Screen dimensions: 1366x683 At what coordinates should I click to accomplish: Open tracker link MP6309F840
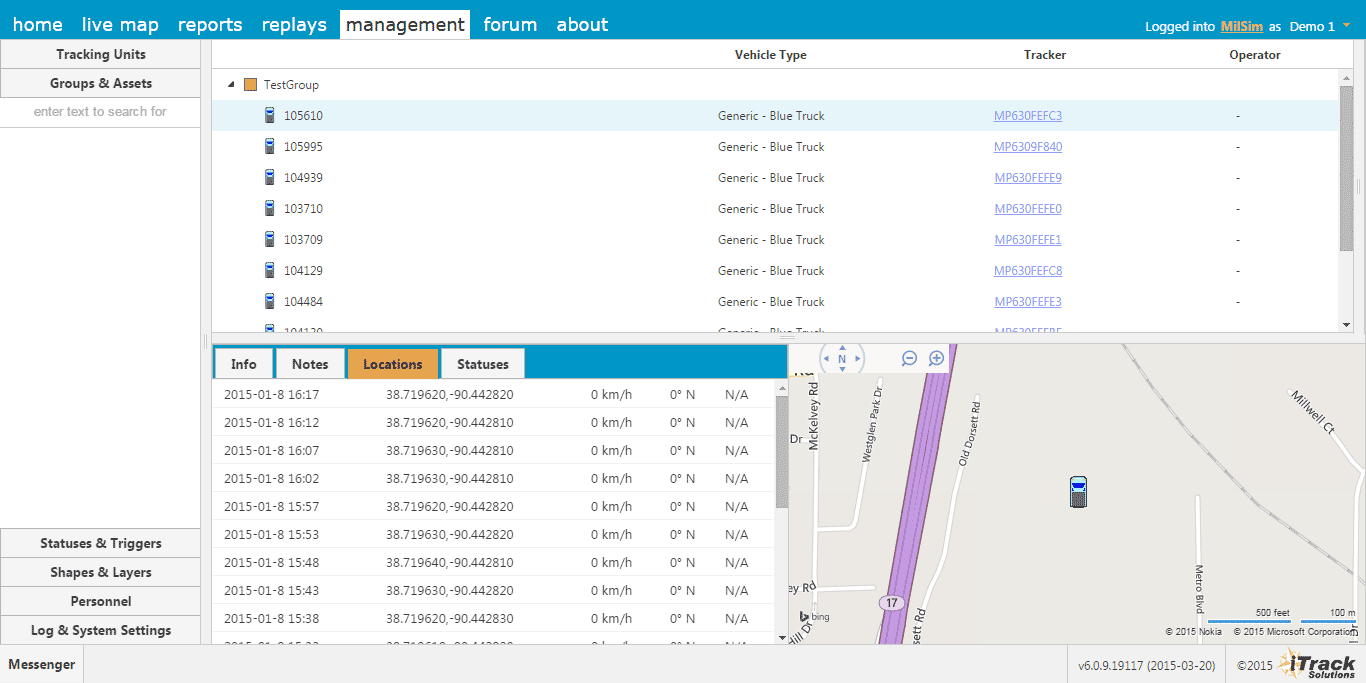click(x=1028, y=147)
